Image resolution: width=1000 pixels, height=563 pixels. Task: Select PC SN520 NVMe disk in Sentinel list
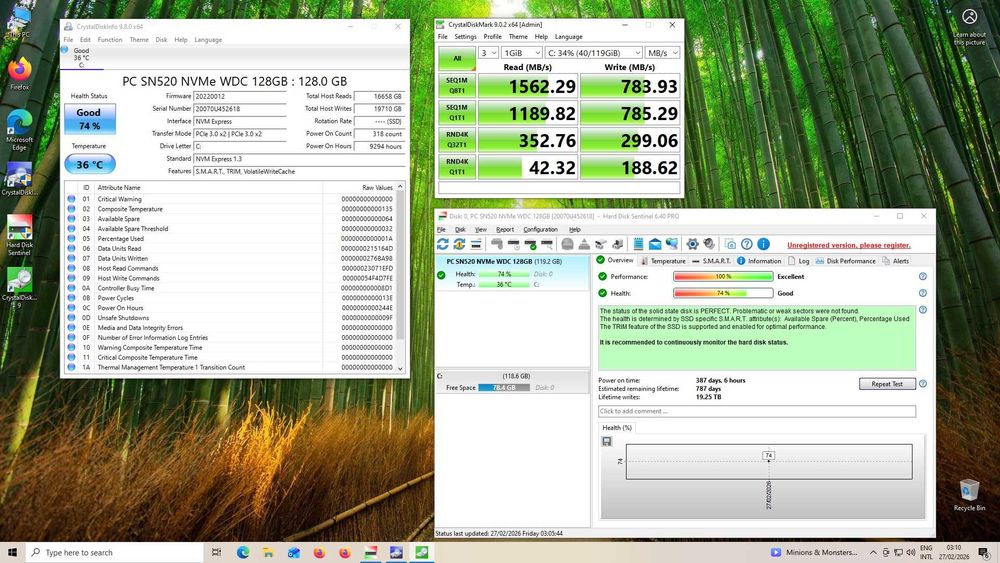click(512, 273)
